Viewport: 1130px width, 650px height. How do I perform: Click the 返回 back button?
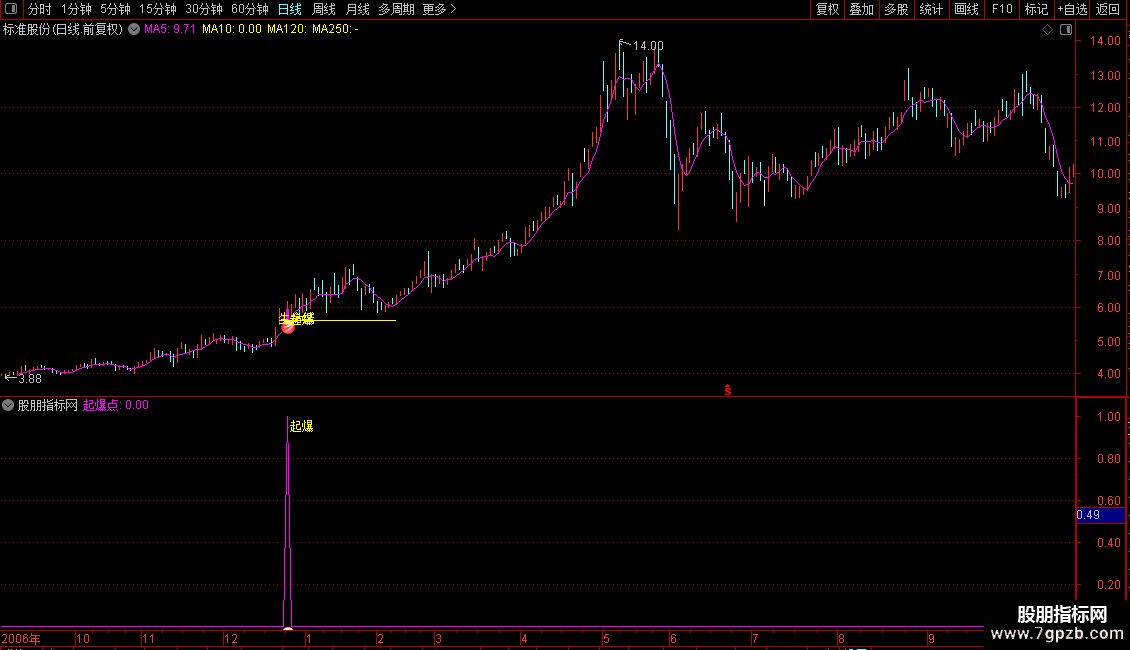click(1108, 9)
